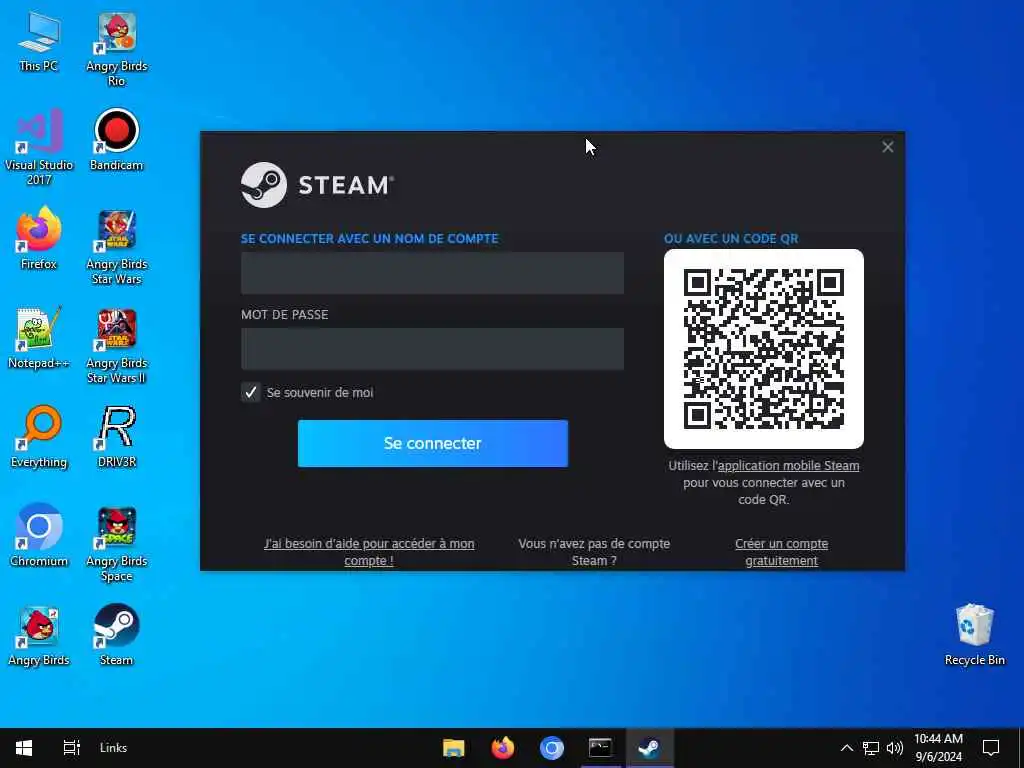Select the Notepad++ desktop shortcut
The width and height of the screenshot is (1024, 768).
pos(39,338)
